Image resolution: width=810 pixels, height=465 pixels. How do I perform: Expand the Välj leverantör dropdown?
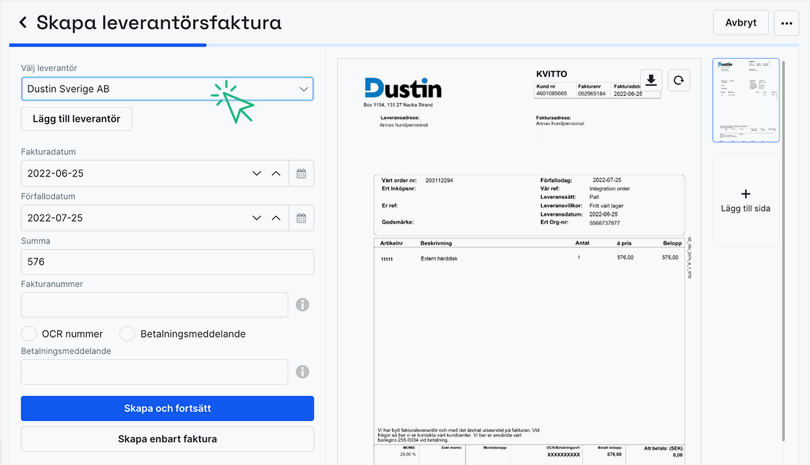point(304,89)
